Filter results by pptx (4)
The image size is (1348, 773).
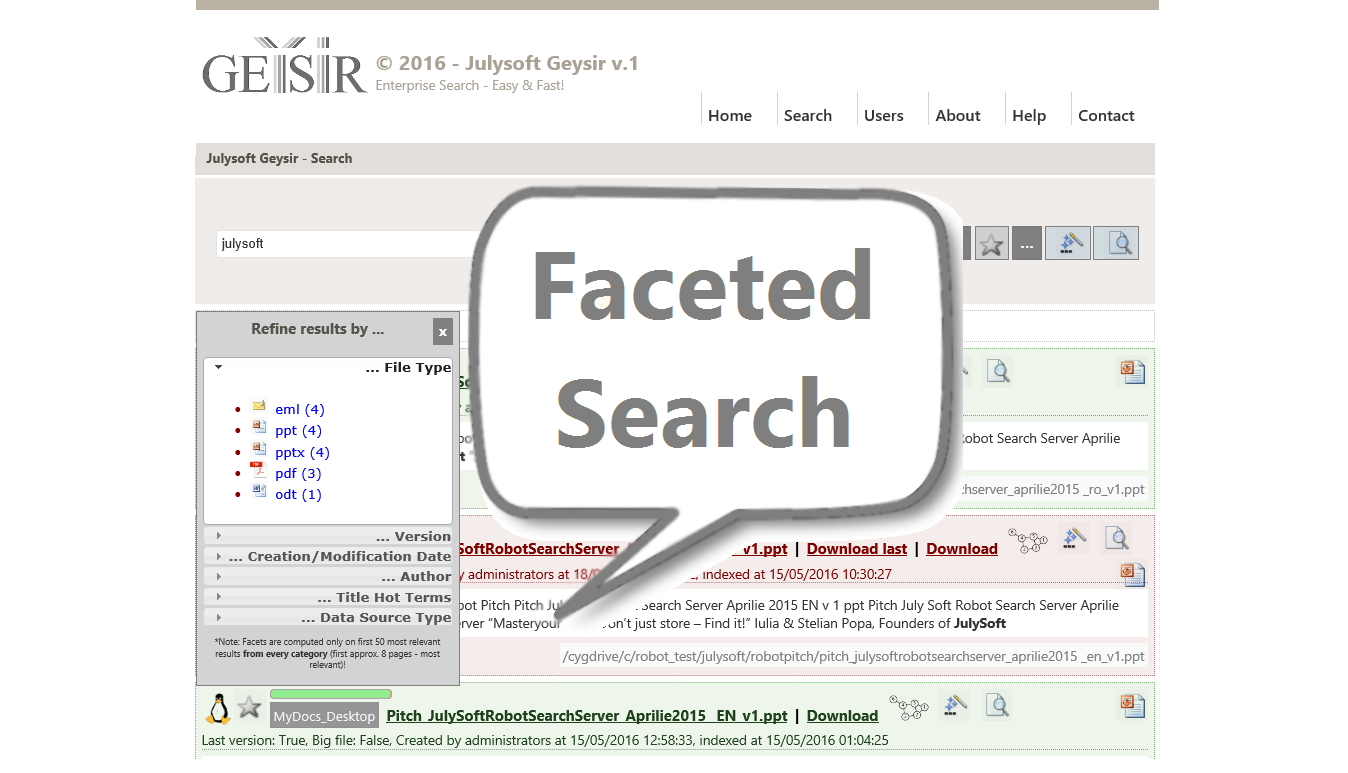coord(302,452)
